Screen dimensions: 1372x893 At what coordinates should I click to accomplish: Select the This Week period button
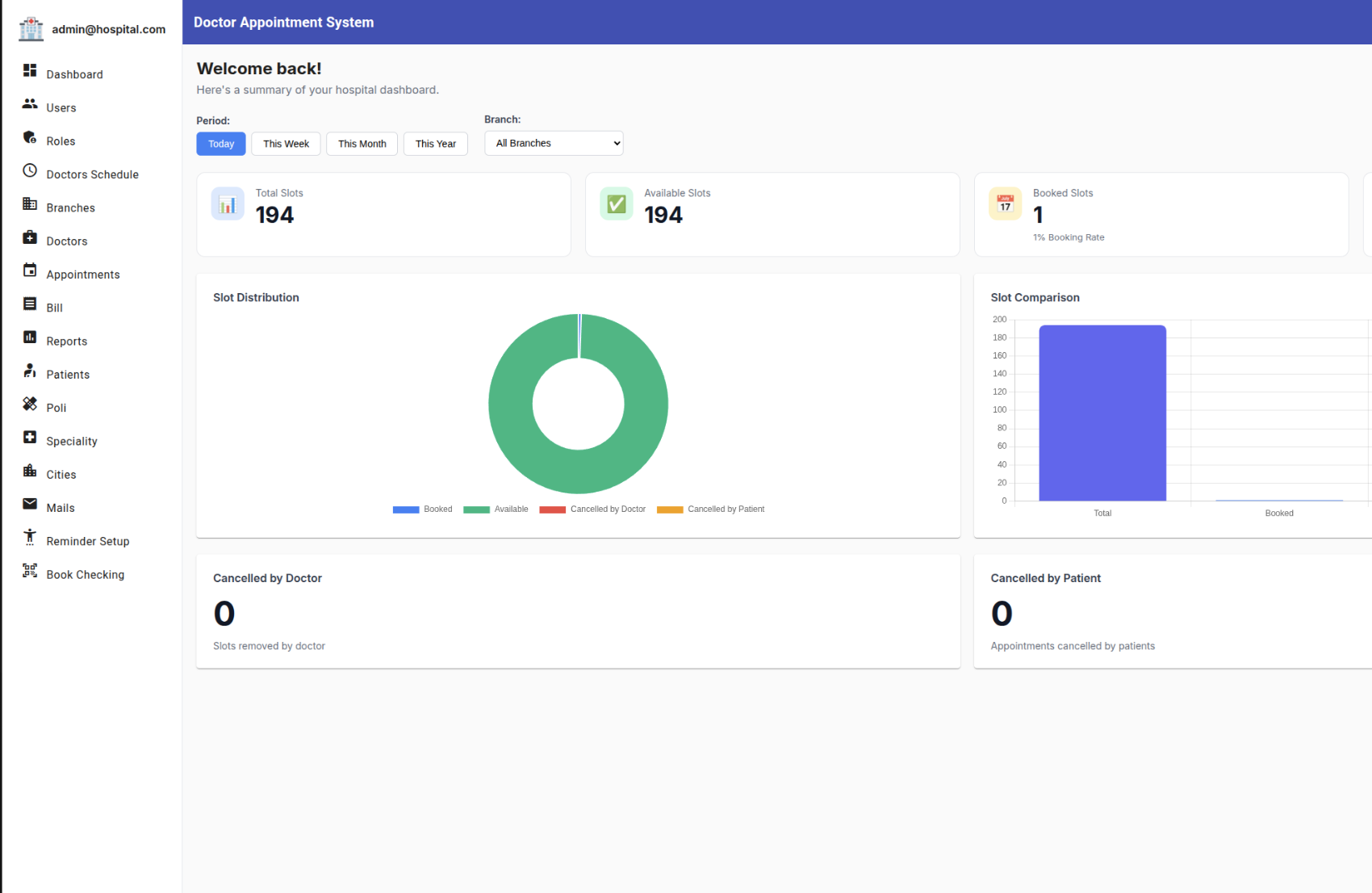point(286,144)
